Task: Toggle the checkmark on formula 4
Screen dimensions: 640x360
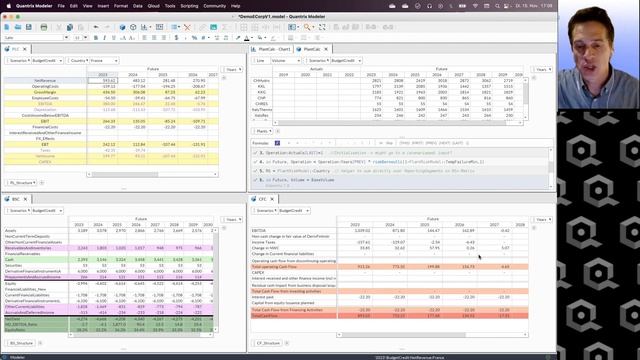Action: click(256, 162)
